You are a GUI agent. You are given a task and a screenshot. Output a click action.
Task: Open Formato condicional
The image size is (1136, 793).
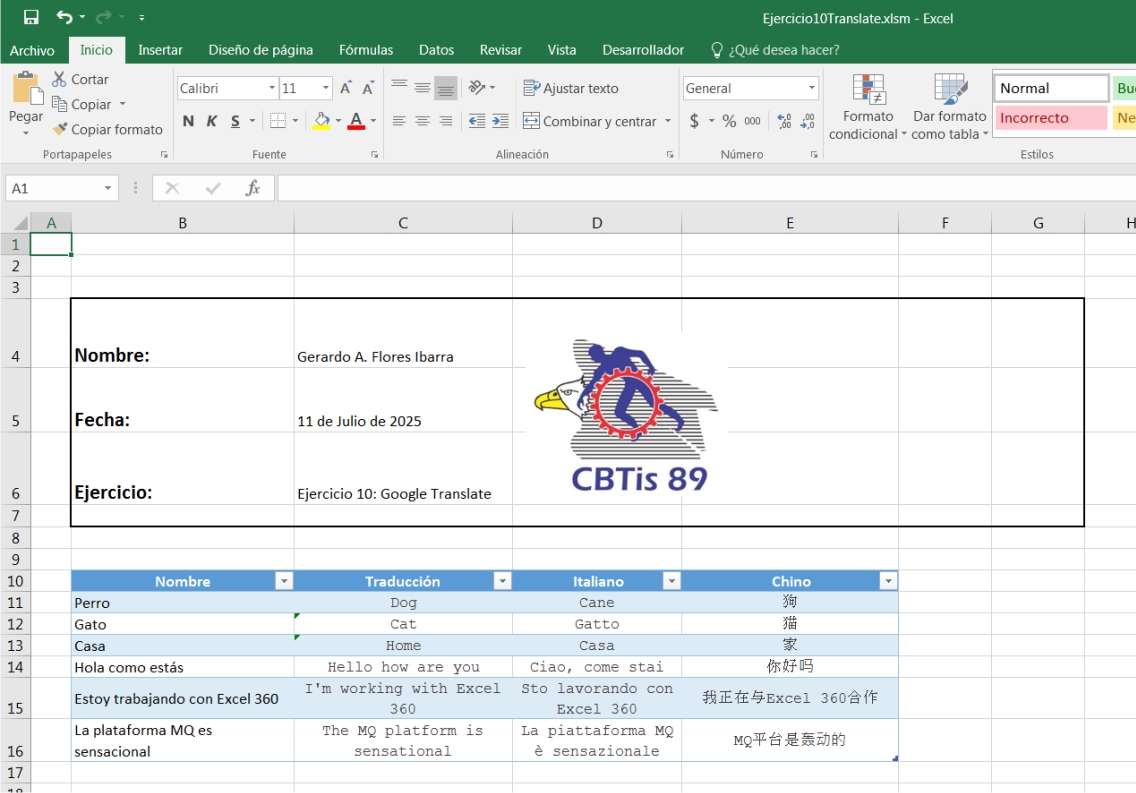868,110
